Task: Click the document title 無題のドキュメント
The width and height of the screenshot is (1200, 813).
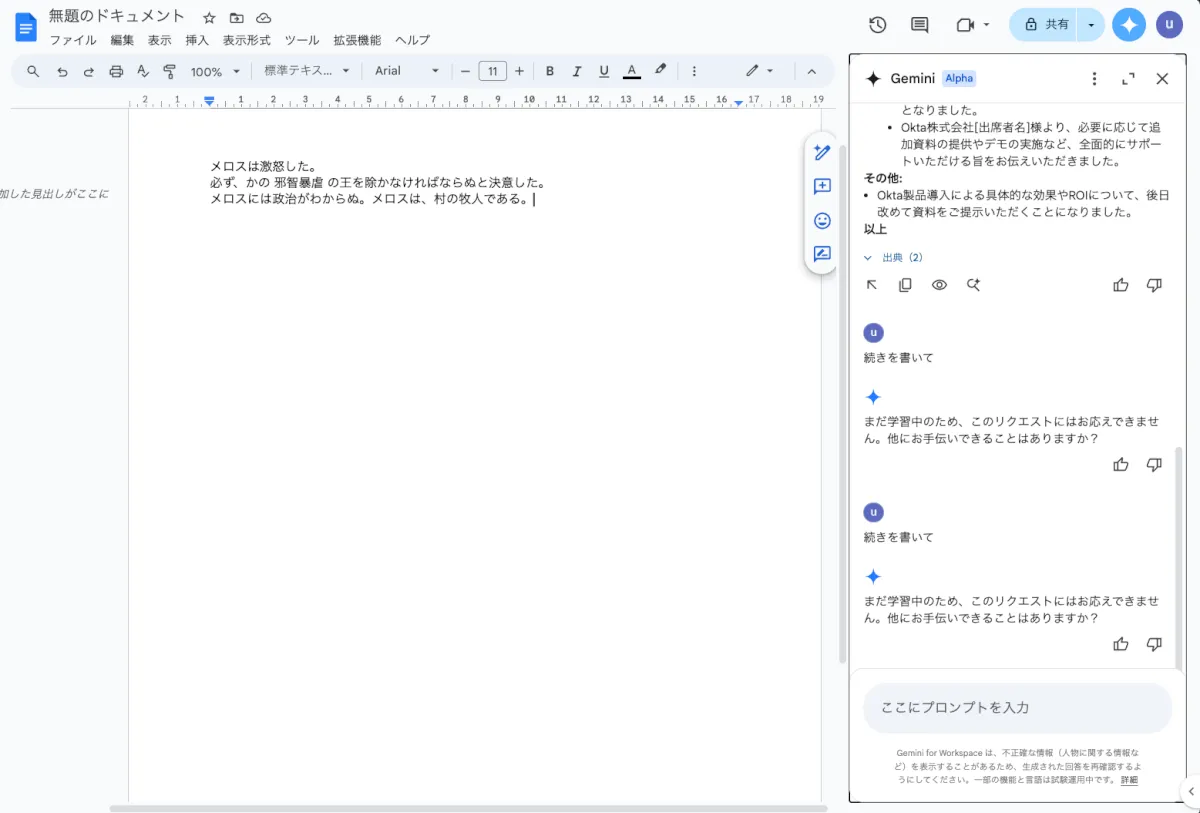Action: (x=117, y=17)
